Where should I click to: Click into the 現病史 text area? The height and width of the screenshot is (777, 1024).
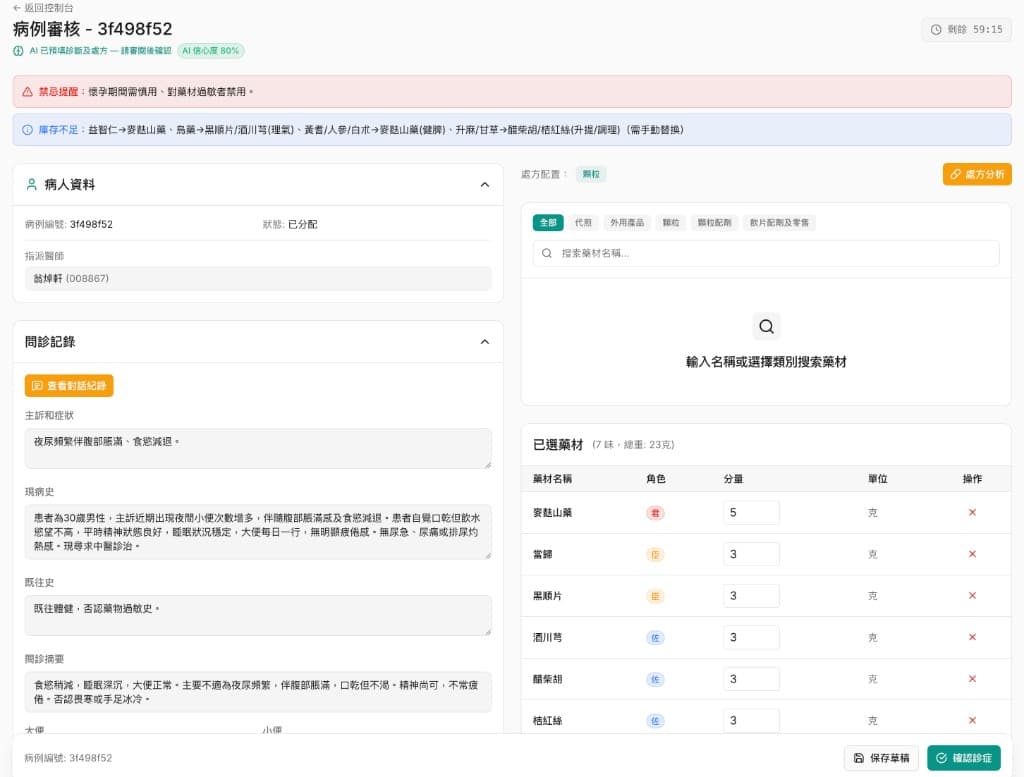(x=258, y=531)
